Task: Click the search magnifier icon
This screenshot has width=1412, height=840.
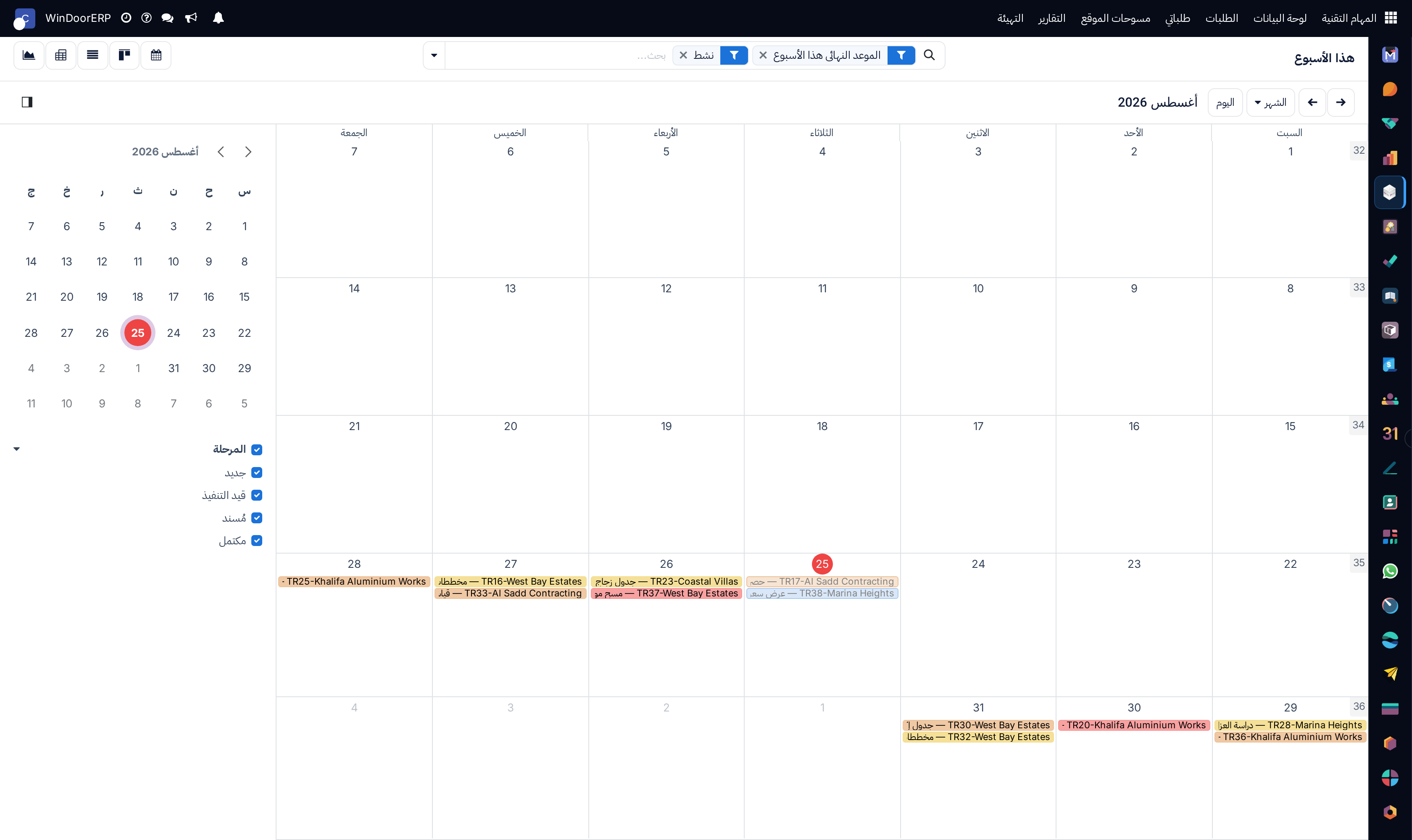Action: tap(930, 55)
